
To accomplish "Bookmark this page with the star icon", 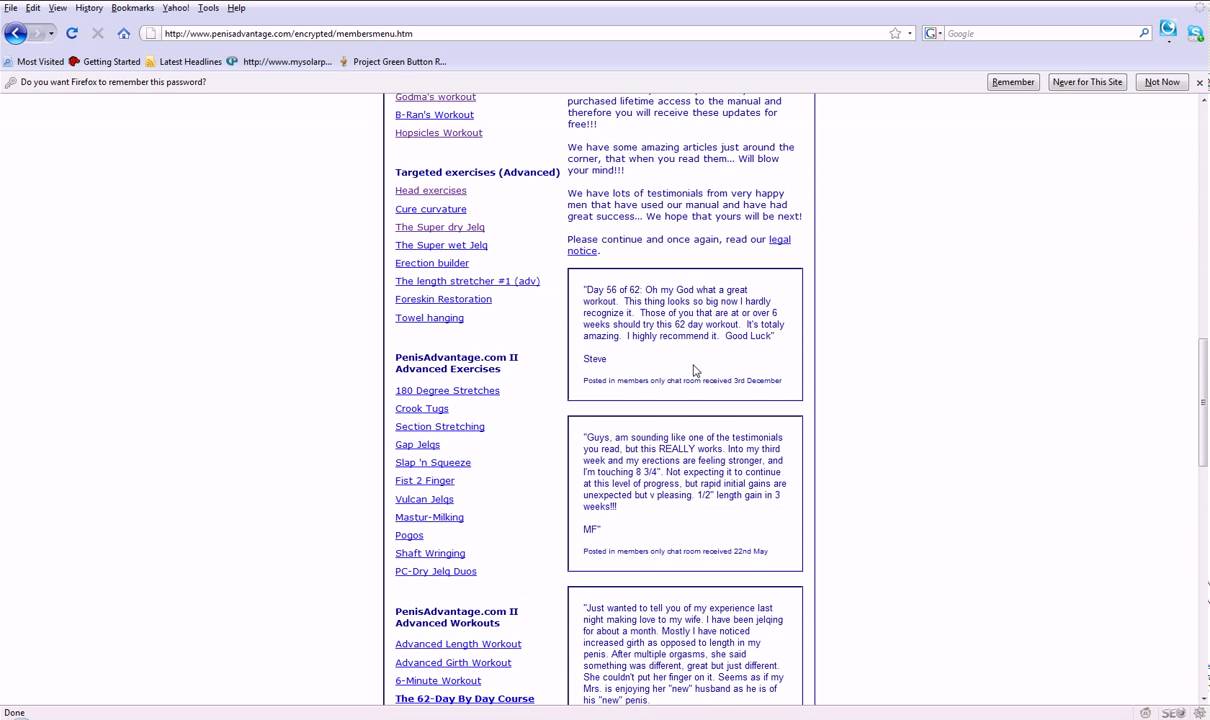I will pos(895,33).
